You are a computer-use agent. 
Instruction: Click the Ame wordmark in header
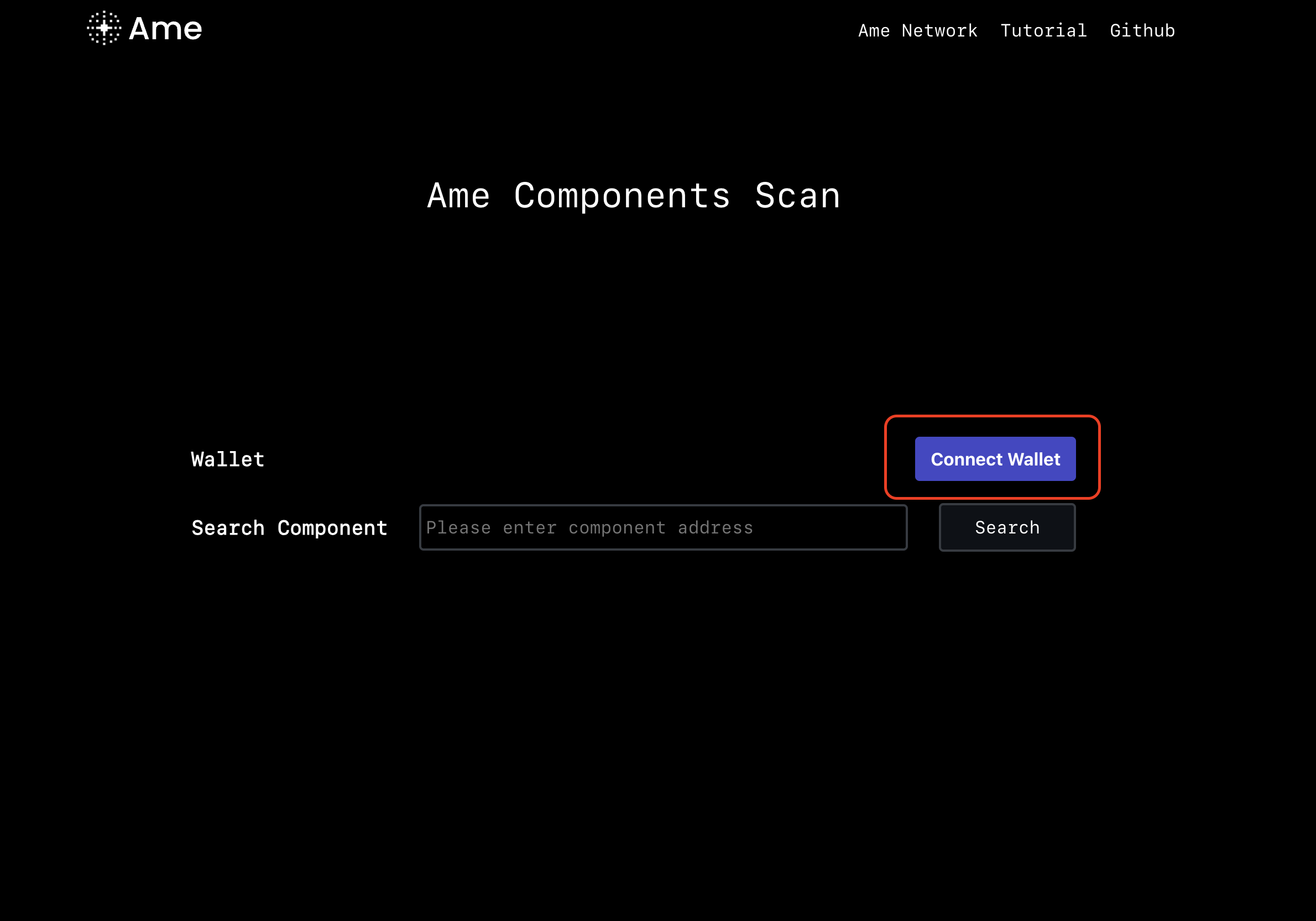165,29
